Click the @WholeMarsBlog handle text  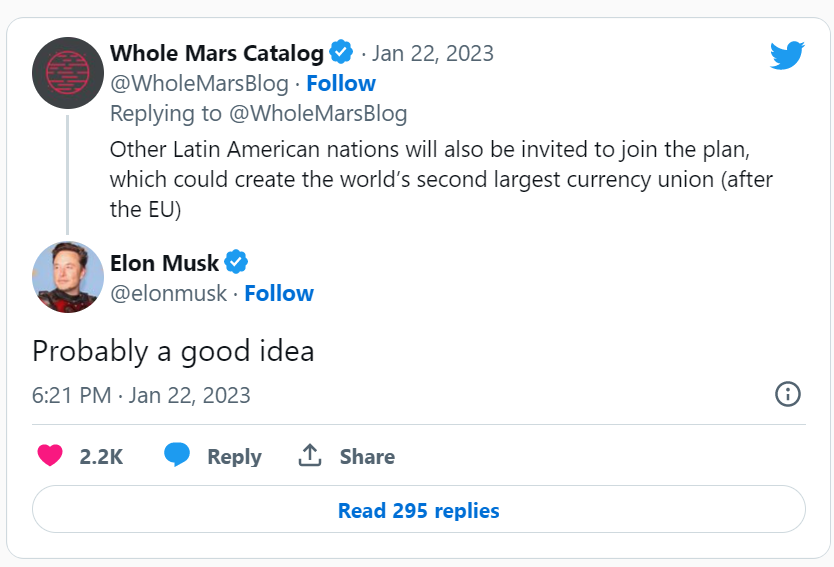coord(199,83)
